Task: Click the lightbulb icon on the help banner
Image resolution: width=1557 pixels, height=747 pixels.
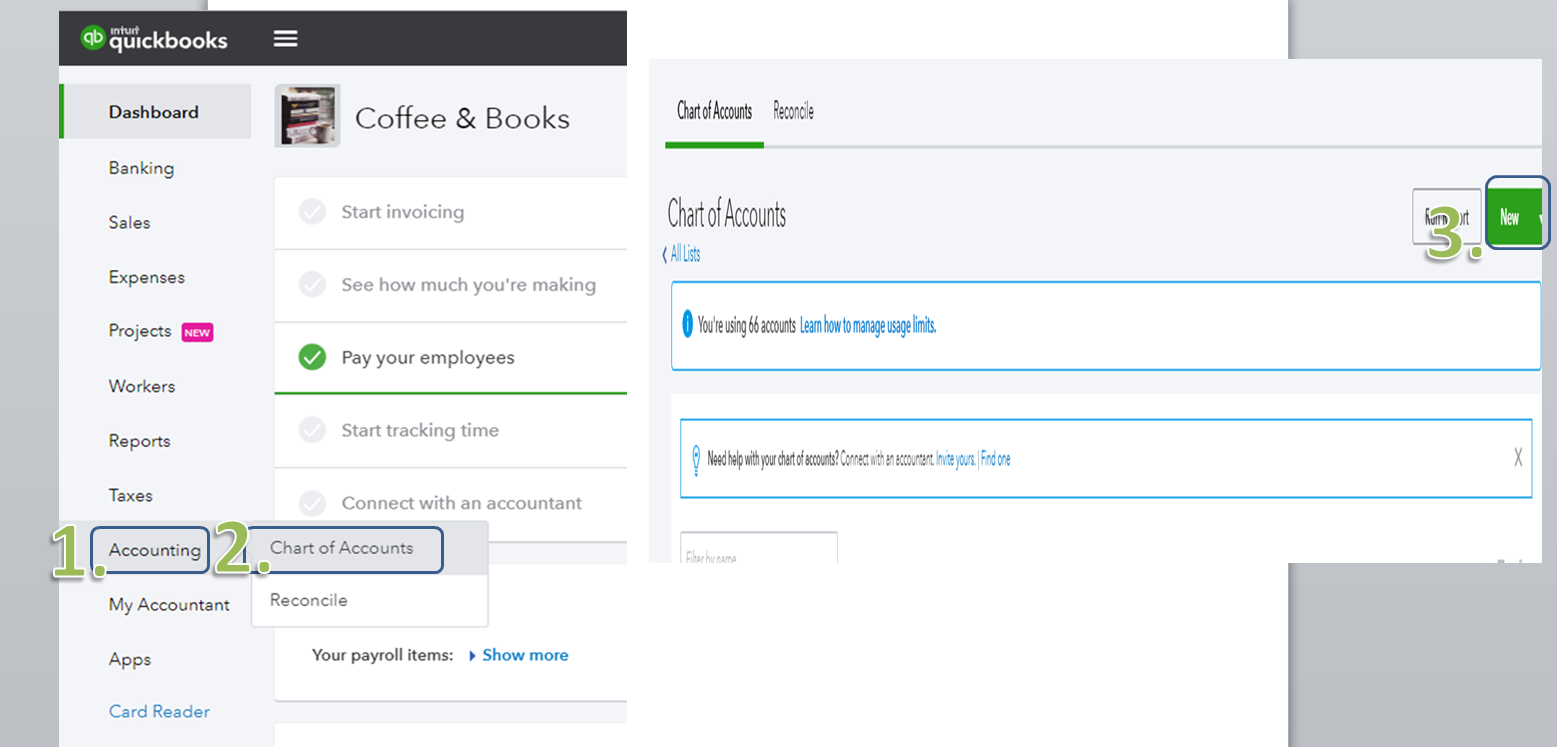Action: coord(696,458)
